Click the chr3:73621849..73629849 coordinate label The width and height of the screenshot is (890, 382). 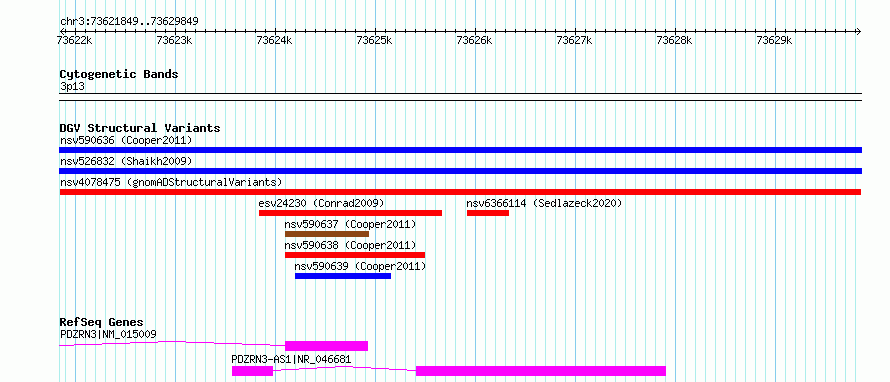tap(129, 22)
